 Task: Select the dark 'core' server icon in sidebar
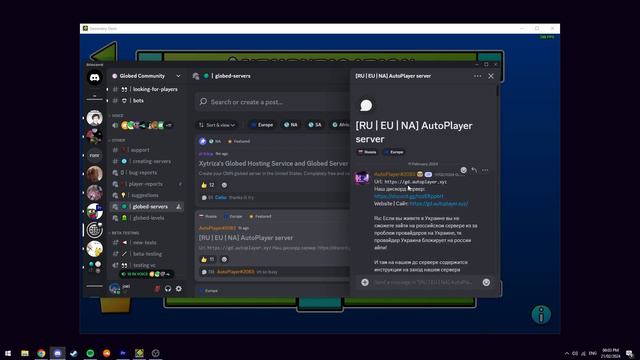pos(94,155)
